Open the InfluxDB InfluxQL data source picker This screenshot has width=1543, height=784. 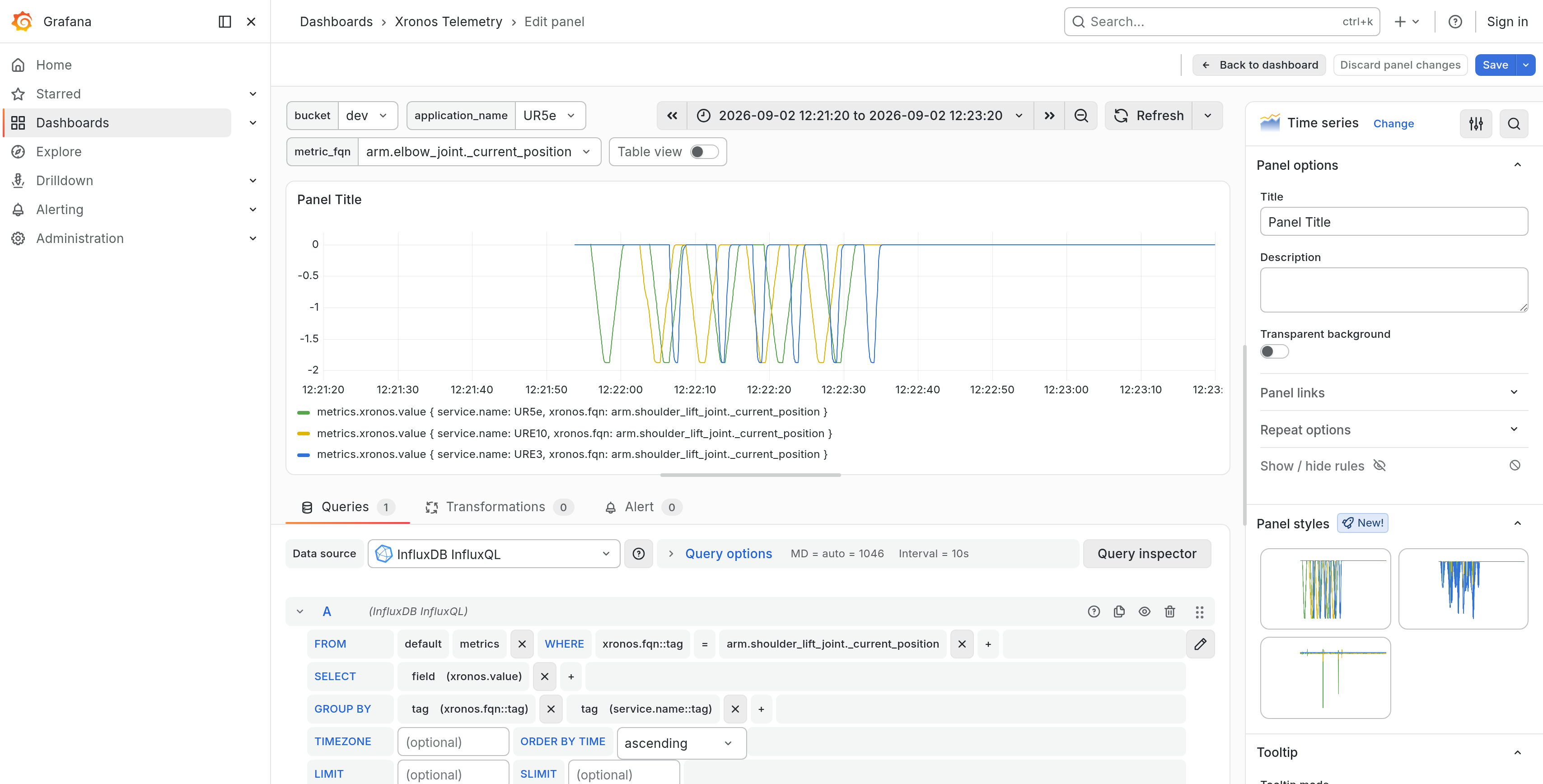494,553
